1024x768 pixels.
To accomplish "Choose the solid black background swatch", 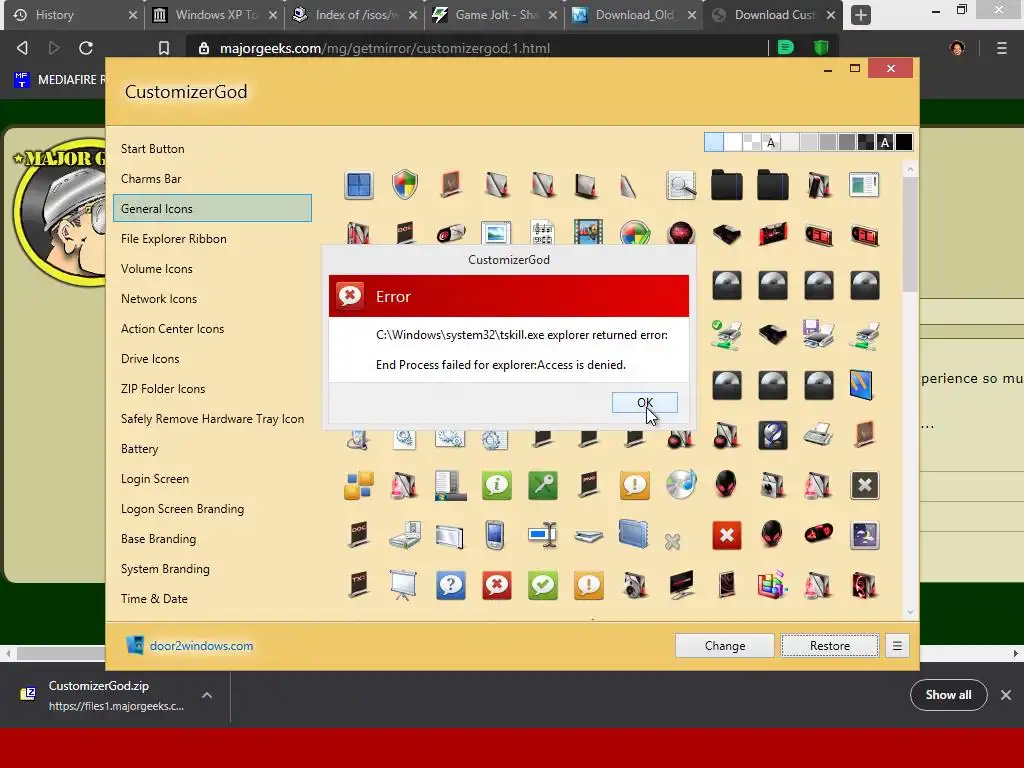I will [x=904, y=142].
